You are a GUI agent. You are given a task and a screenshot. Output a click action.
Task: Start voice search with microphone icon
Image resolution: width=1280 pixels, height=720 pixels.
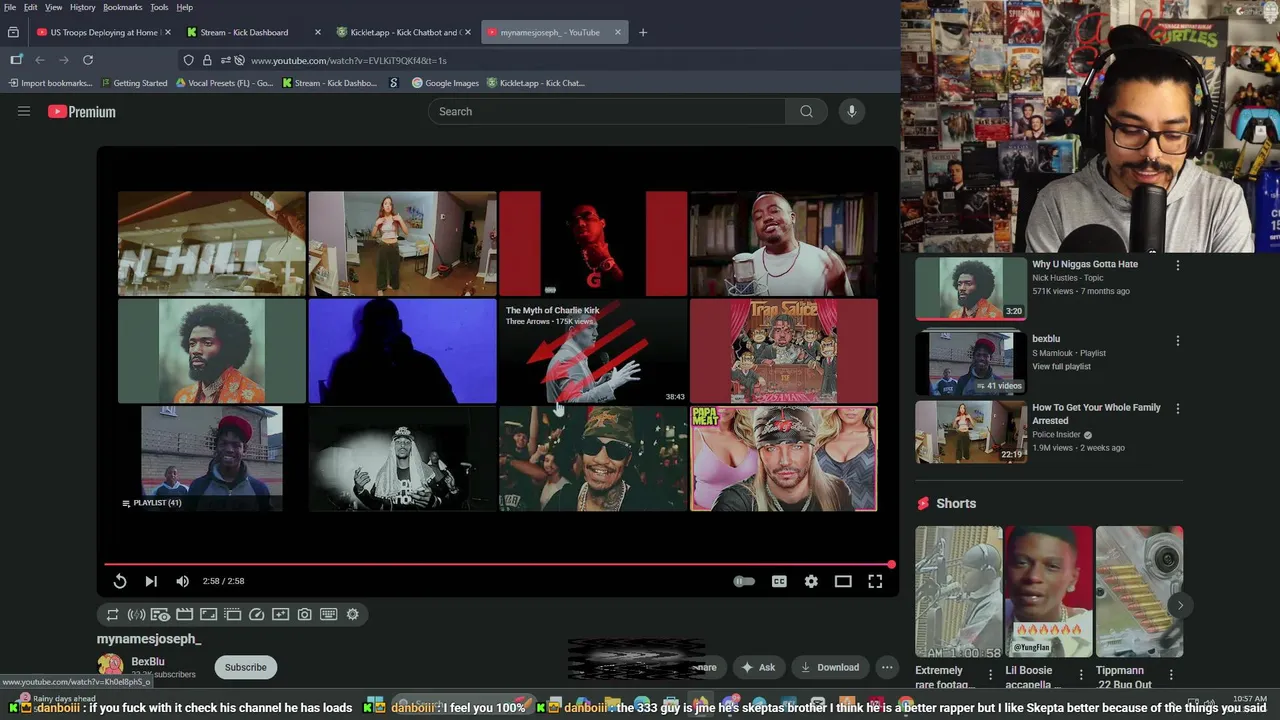852,111
